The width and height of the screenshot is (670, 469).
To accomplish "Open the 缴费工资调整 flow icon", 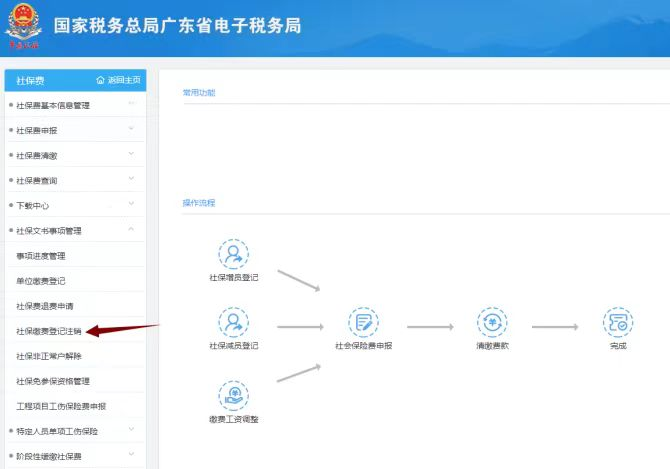I will (233, 396).
